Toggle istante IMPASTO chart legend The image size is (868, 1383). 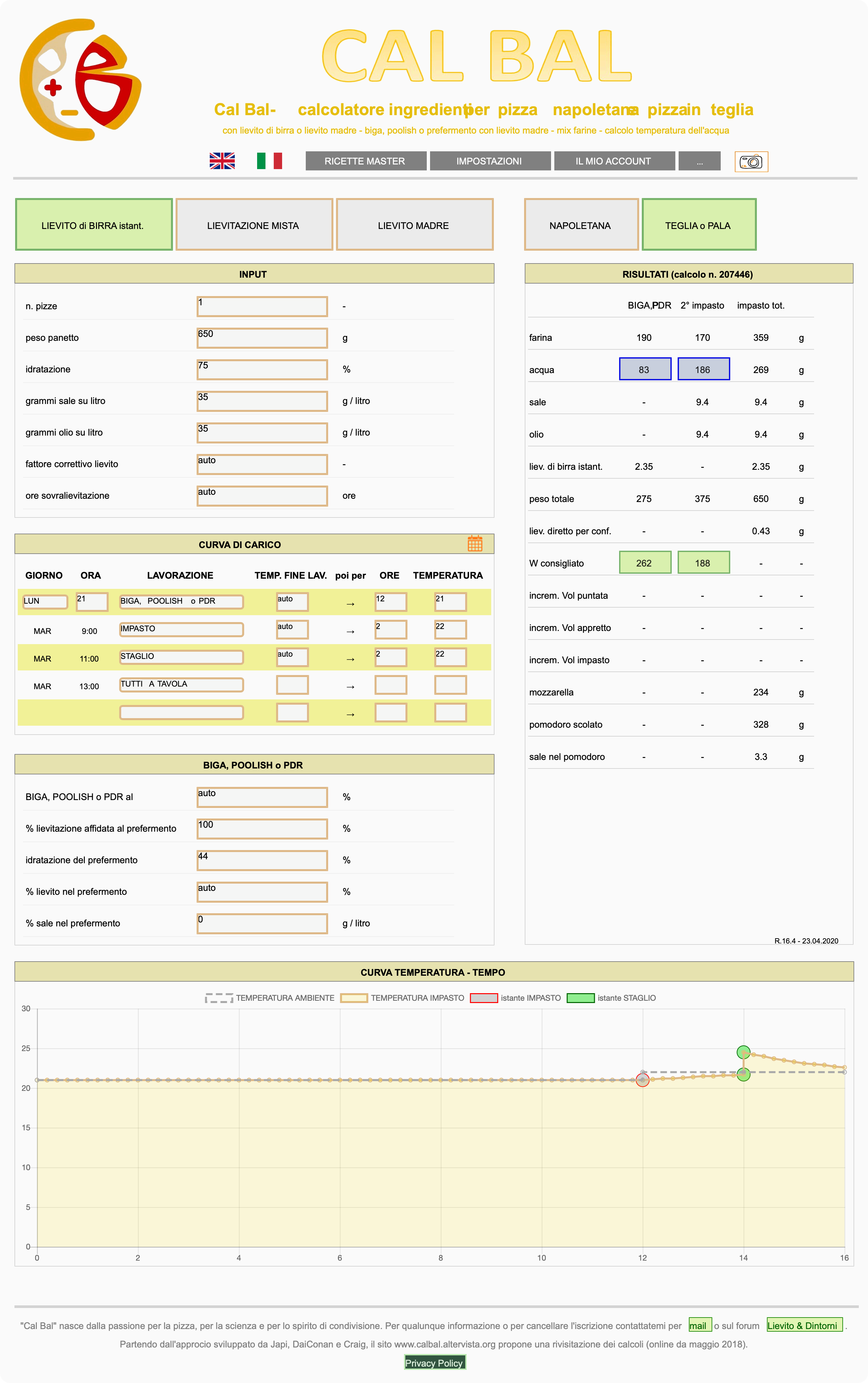(516, 998)
